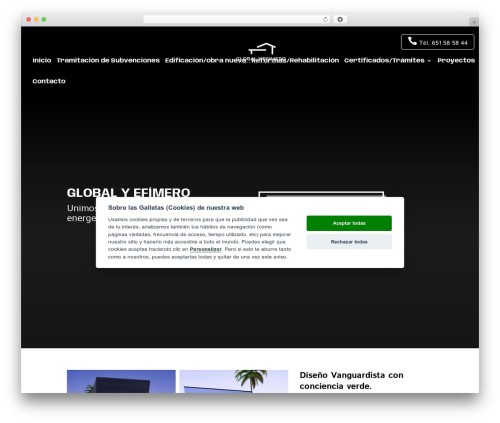This screenshot has width=500, height=423.
Task: Click the phone icon in the Tel. button
Action: (412, 41)
